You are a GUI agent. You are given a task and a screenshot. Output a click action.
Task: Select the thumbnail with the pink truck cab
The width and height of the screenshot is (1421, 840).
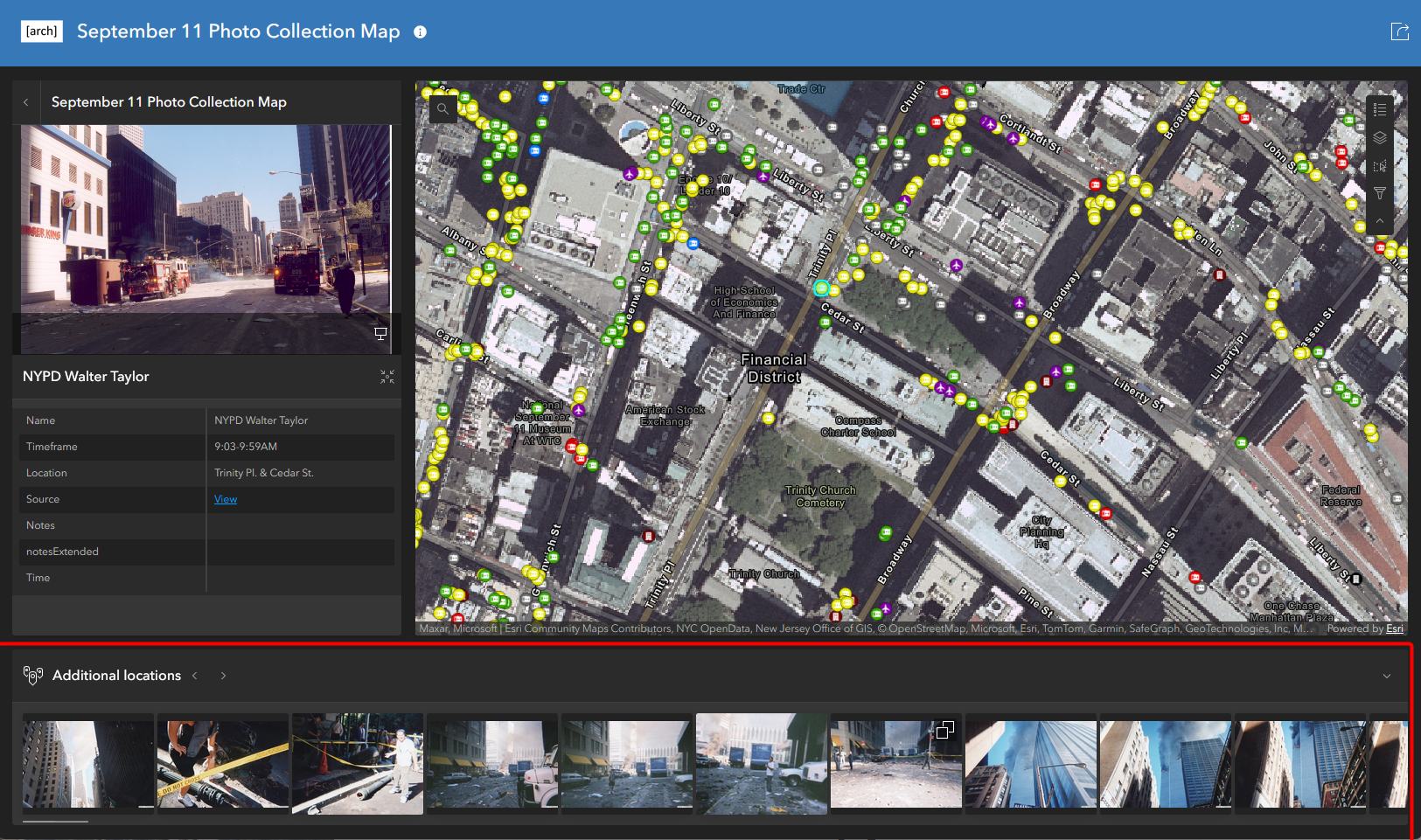492,764
